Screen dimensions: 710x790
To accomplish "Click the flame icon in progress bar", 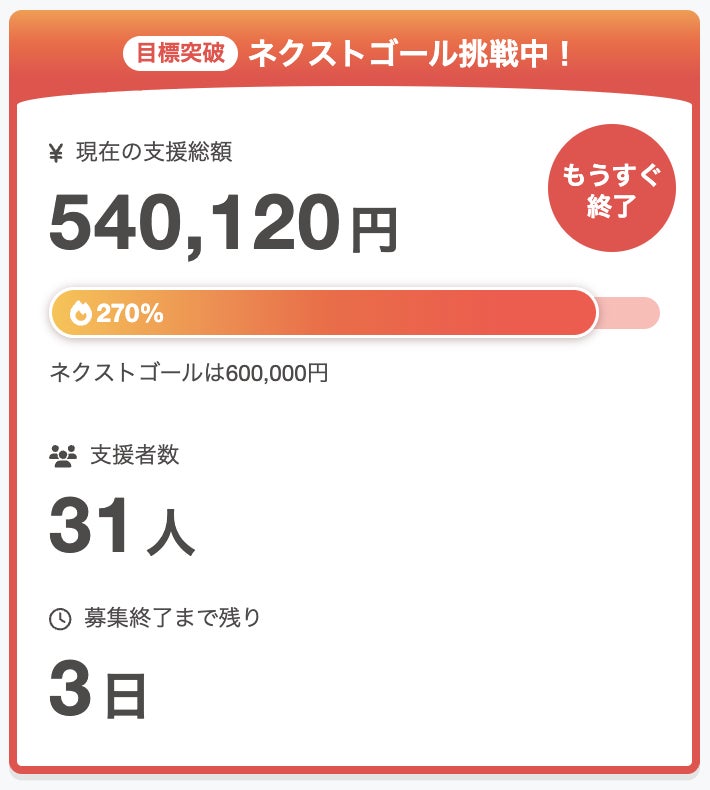I will (x=80, y=314).
